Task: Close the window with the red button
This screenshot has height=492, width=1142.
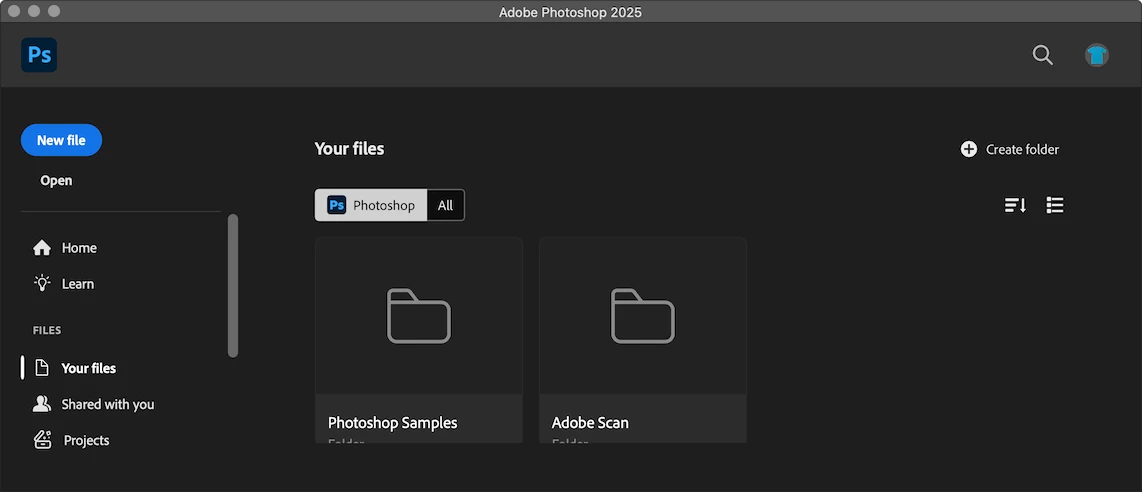Action: (14, 11)
